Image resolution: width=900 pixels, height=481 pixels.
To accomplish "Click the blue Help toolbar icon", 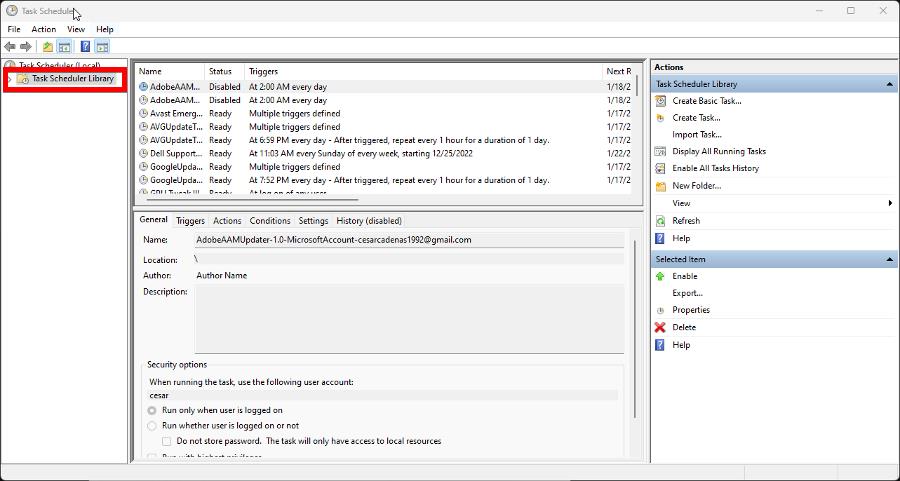I will (86, 47).
